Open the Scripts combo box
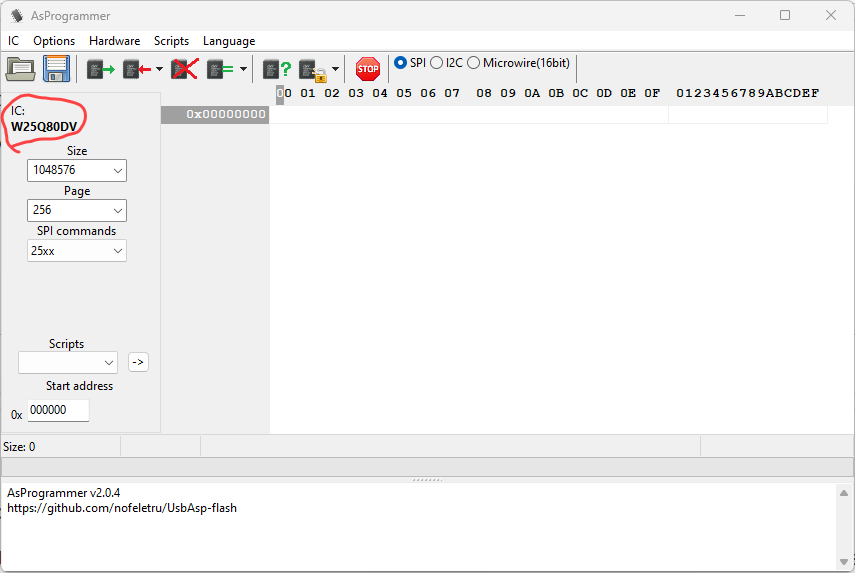Viewport: 855px width, 573px height. (68, 363)
